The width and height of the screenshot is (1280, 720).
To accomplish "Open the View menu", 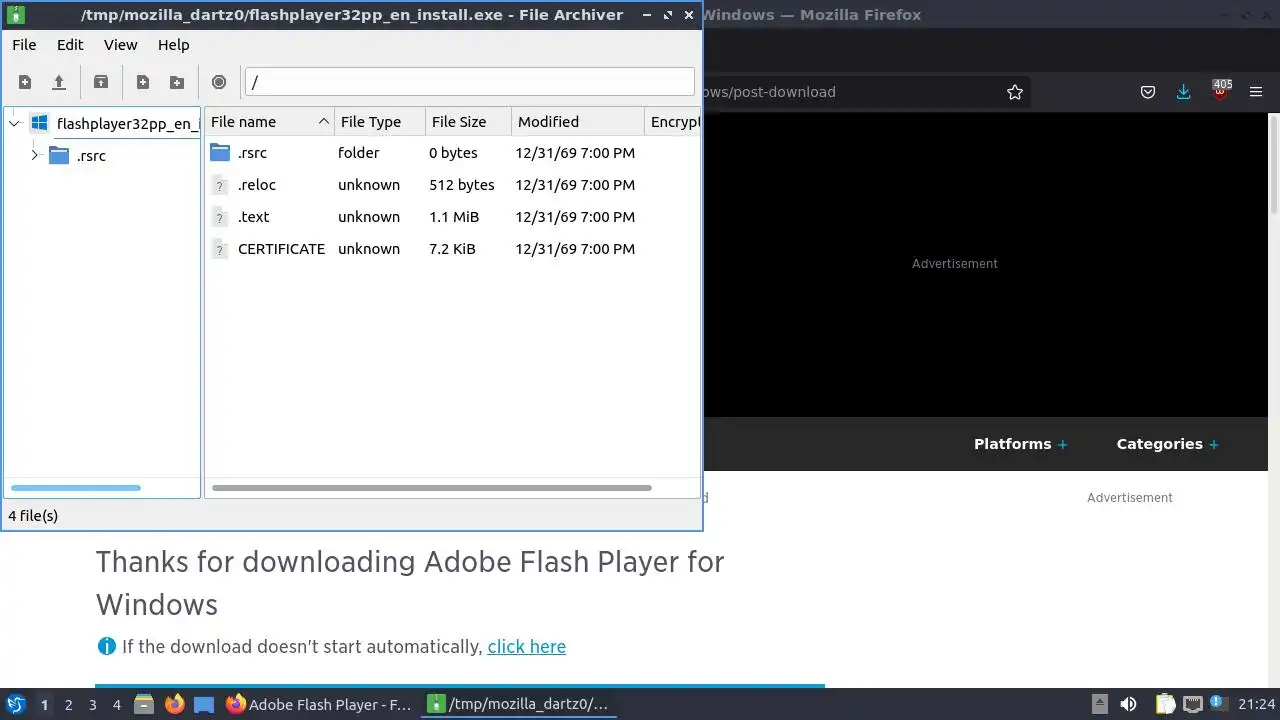I will (120, 45).
